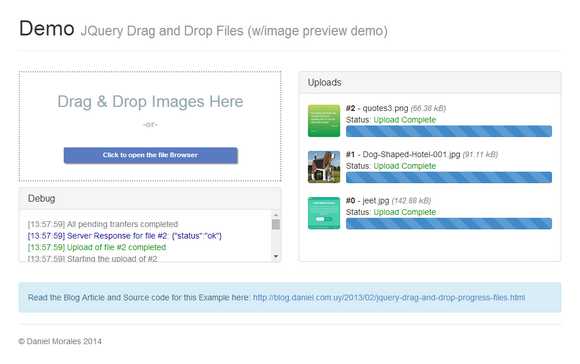Click 'Drag & Drop Images Here' heading
Viewport: 580px width, 364px height.
(x=150, y=102)
